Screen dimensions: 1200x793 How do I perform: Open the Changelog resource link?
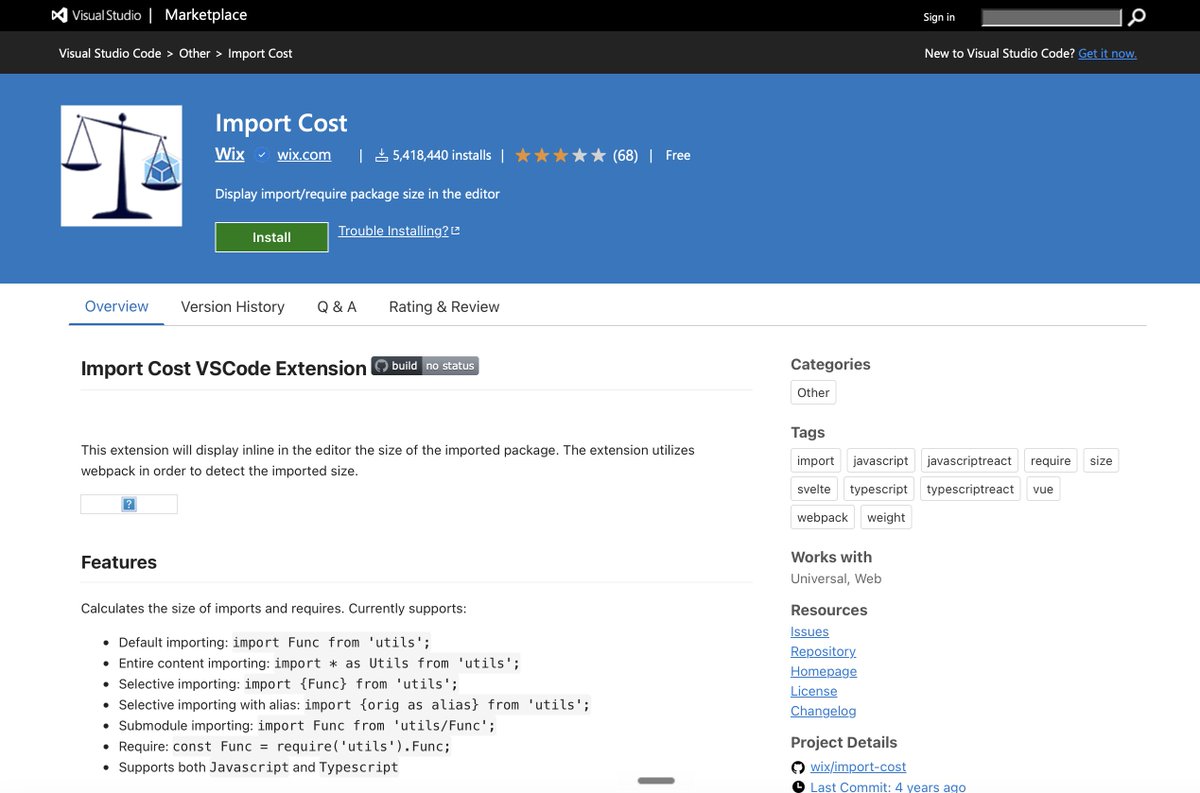click(824, 712)
